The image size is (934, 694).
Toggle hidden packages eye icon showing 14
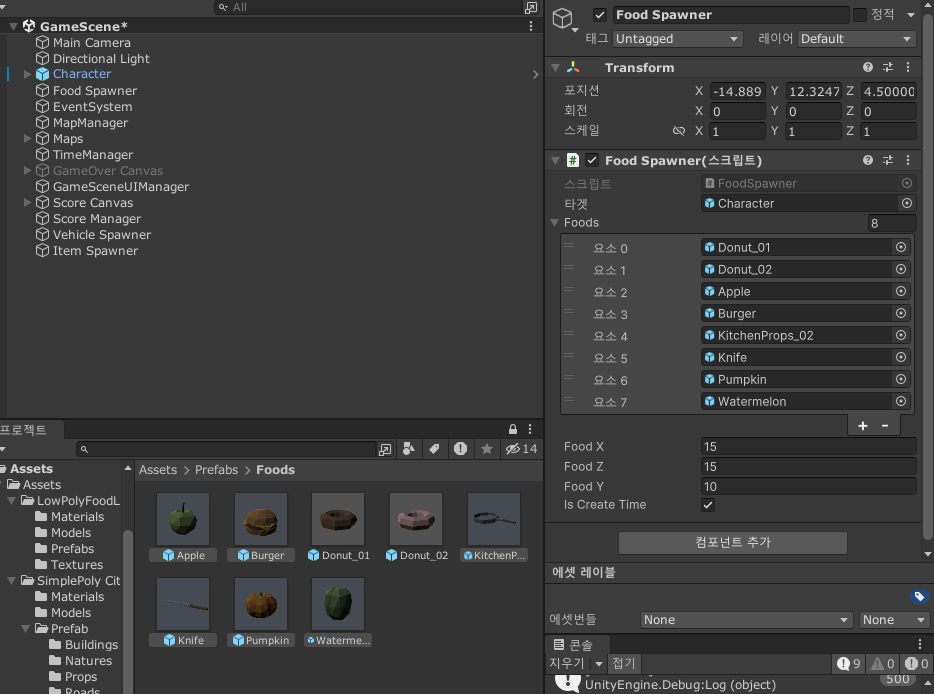point(521,449)
